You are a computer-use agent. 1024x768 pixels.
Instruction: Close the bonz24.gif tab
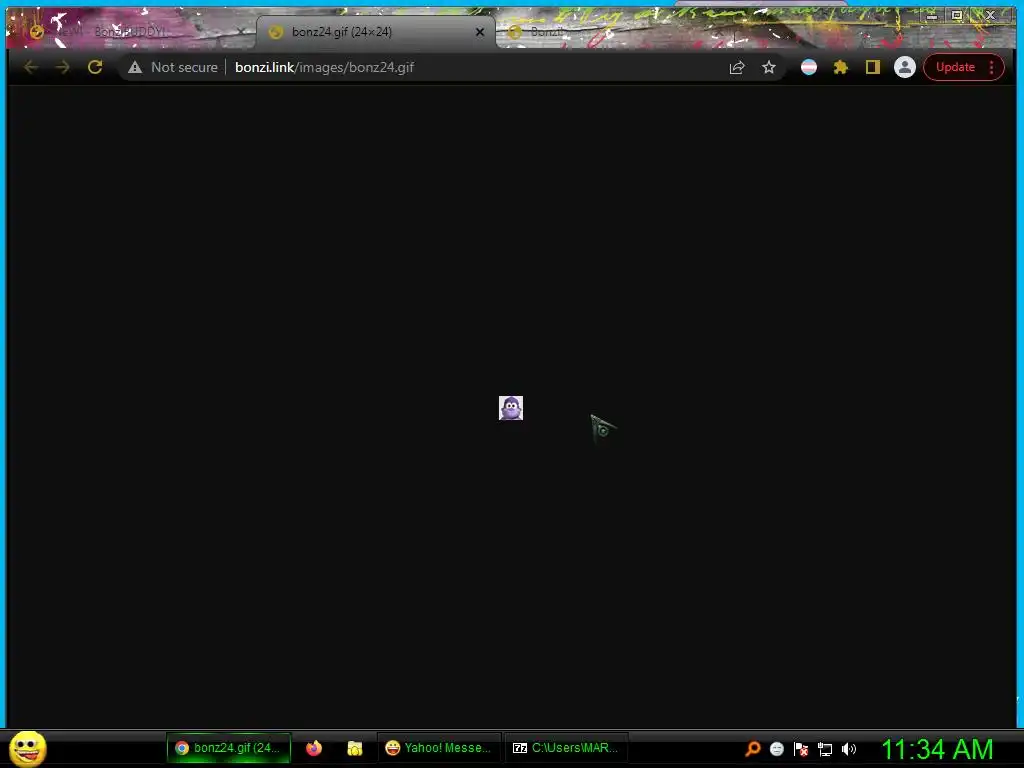(x=480, y=32)
